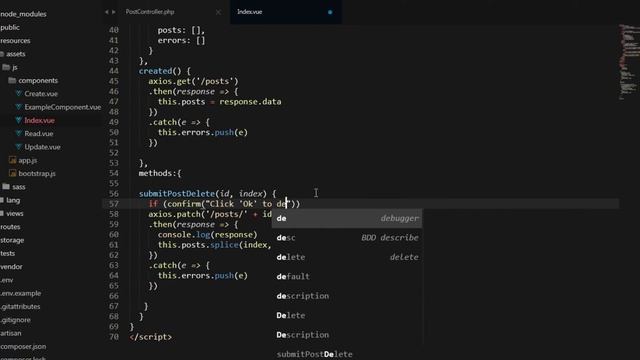
Task: Click the JS icon beside bootstrap.js
Action: pos(12,173)
